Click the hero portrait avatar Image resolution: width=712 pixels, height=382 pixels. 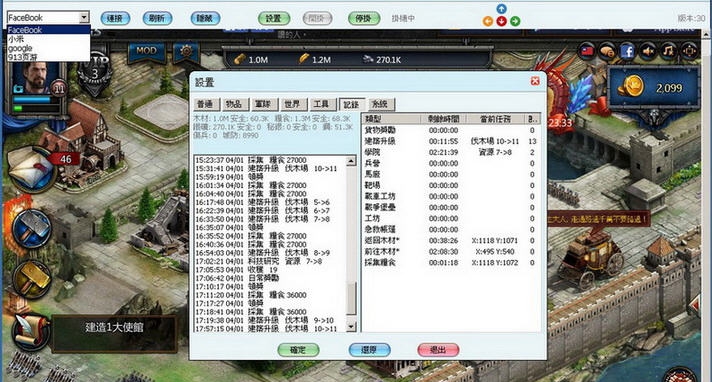click(35, 78)
